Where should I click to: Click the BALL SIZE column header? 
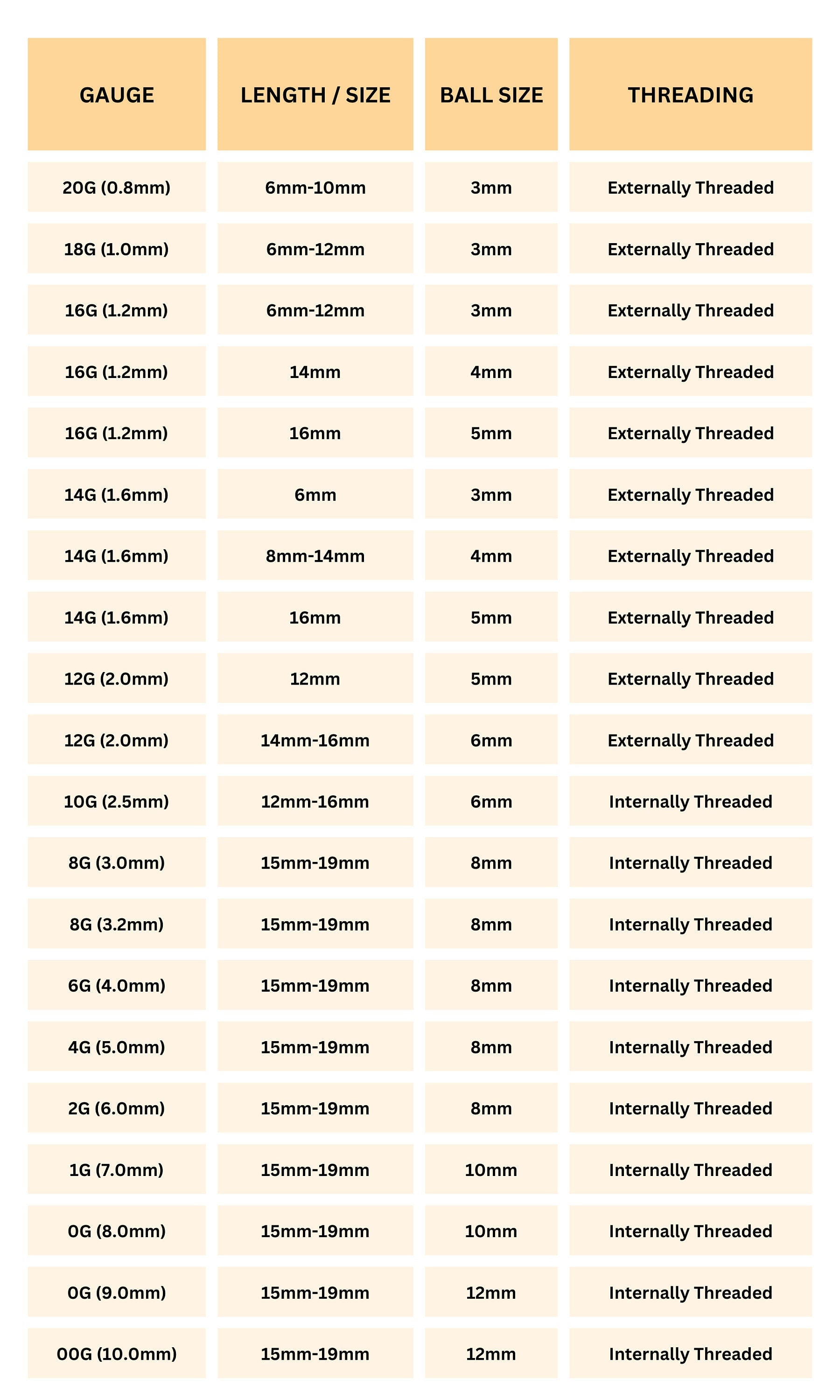pyautogui.click(x=491, y=95)
